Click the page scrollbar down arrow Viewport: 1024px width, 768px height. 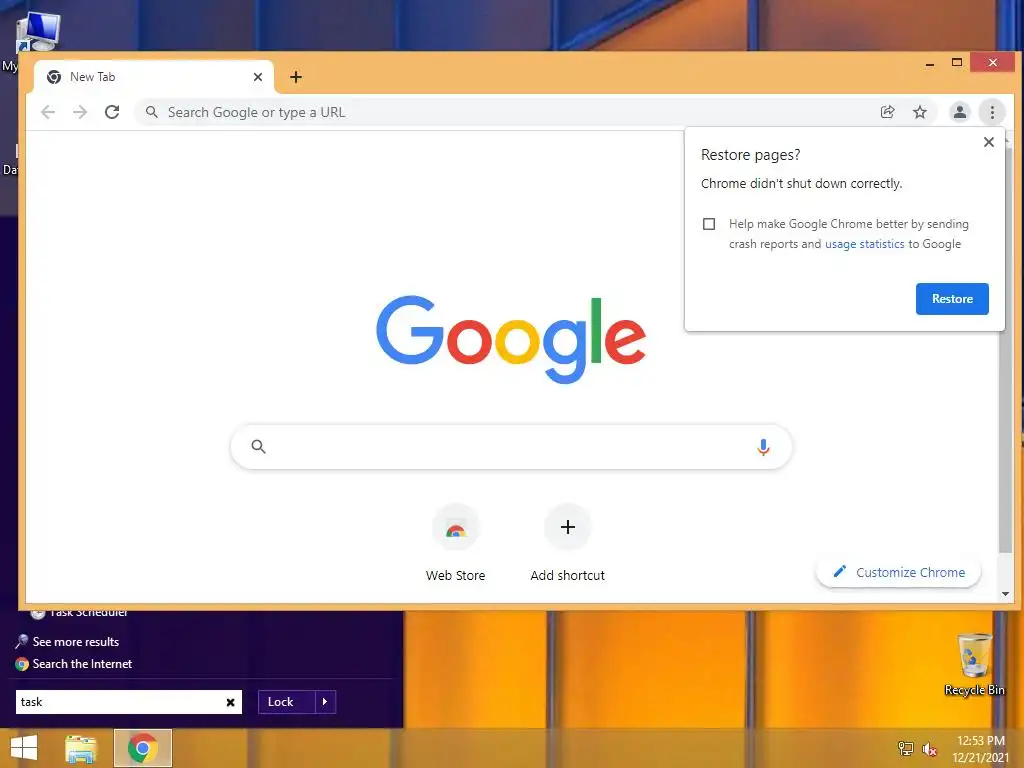coord(1005,594)
